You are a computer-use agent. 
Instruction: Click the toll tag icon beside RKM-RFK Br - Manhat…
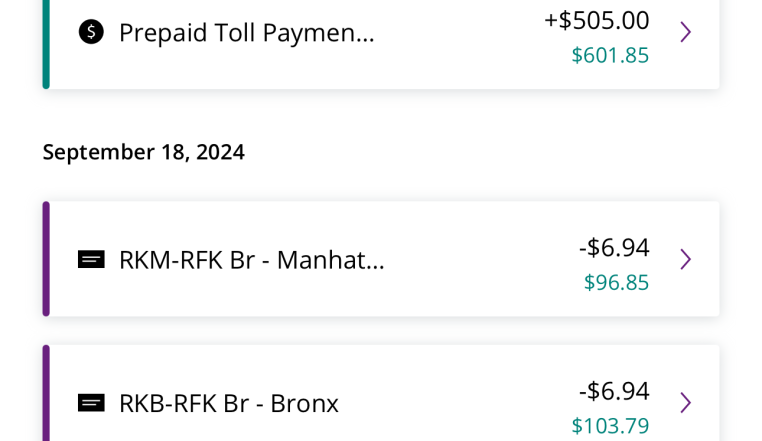pos(91,260)
